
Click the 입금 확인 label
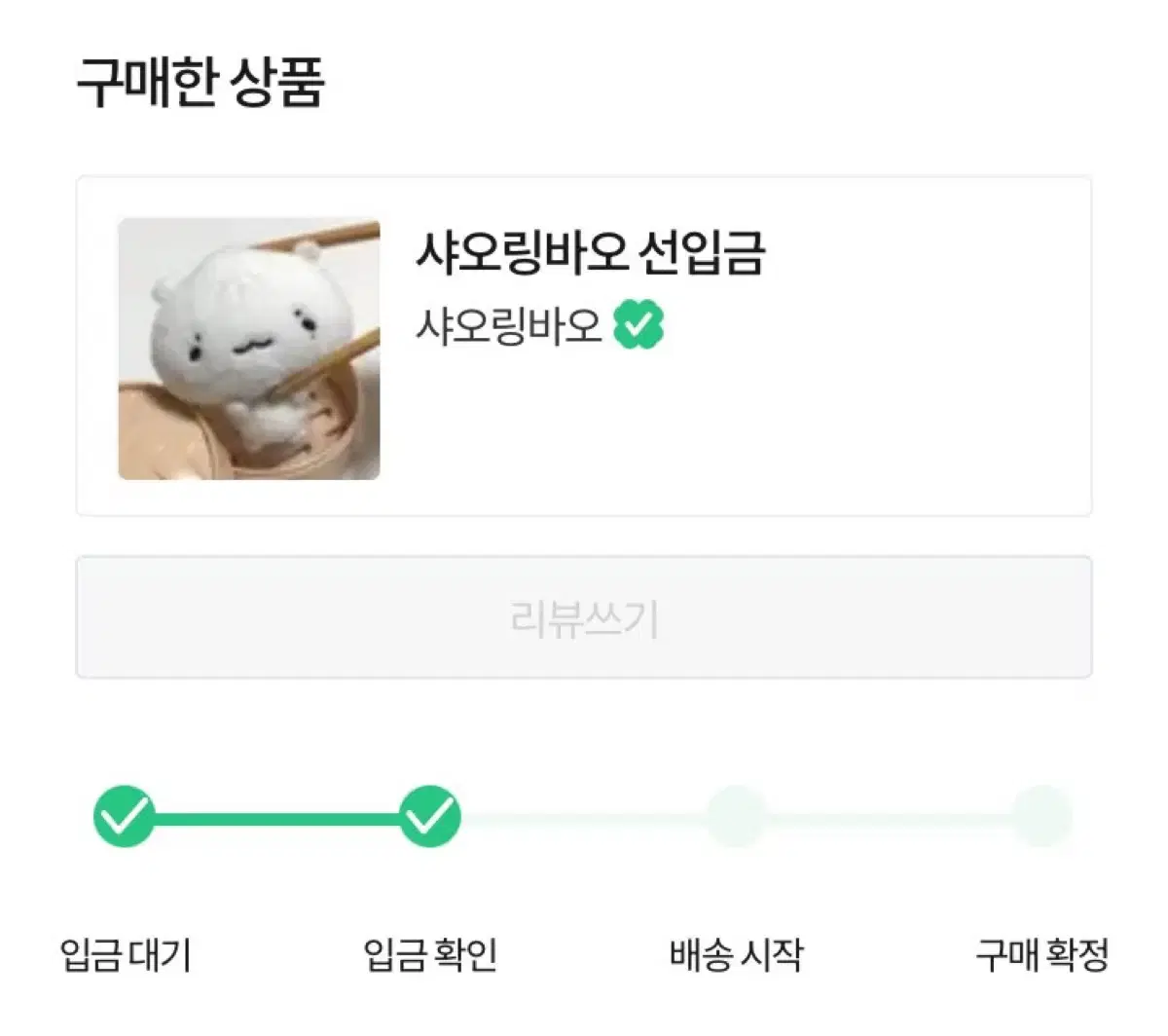click(x=430, y=955)
